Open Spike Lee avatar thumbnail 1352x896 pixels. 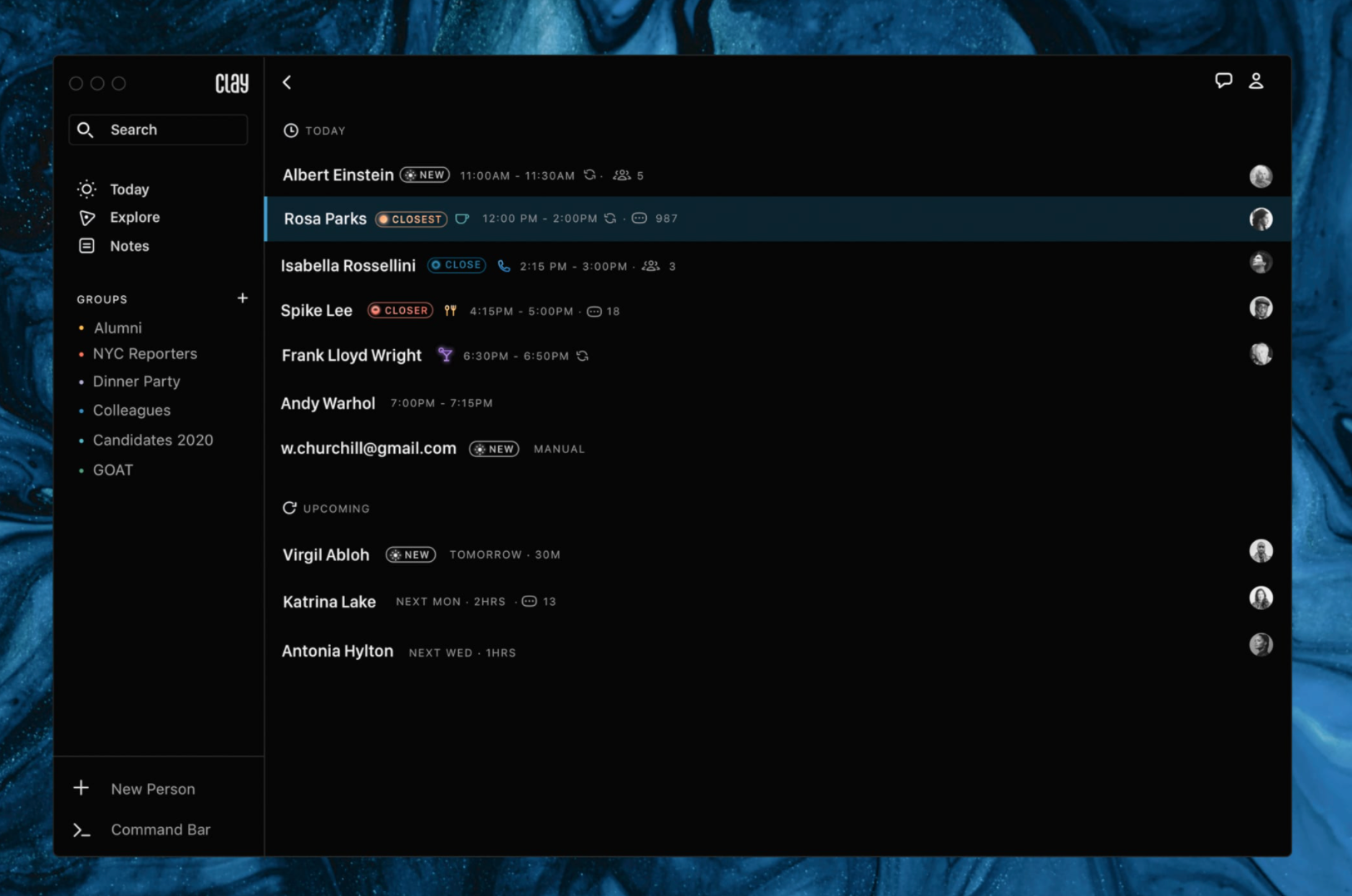pyautogui.click(x=1261, y=308)
